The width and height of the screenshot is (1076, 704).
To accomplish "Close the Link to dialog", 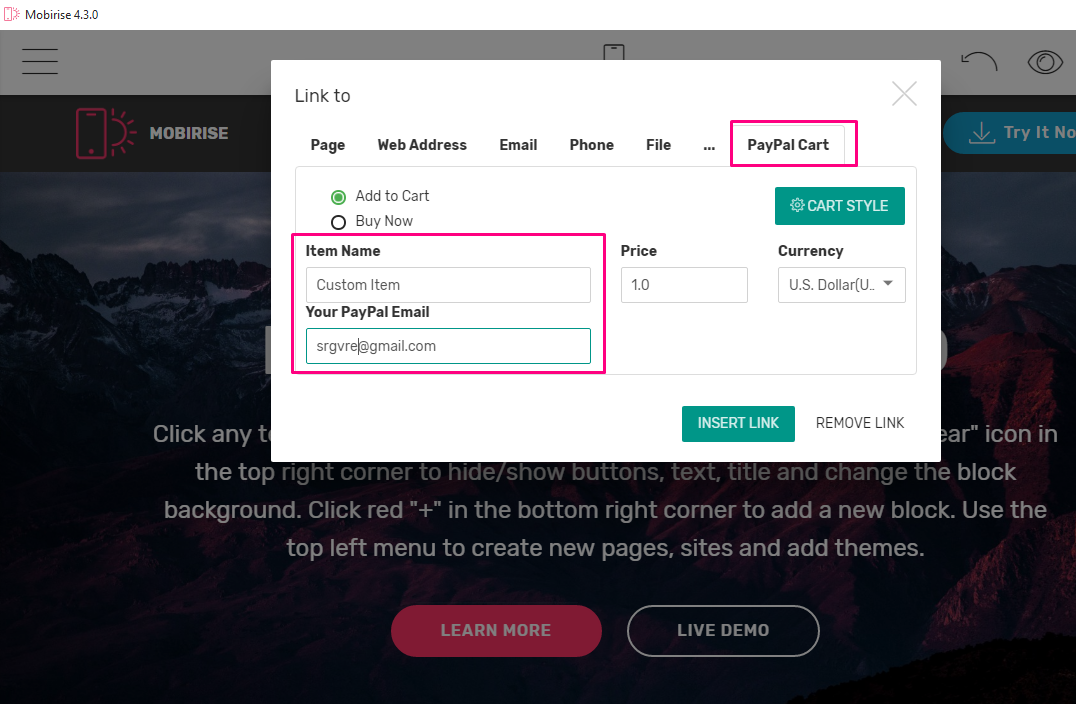I will pyautogui.click(x=904, y=94).
